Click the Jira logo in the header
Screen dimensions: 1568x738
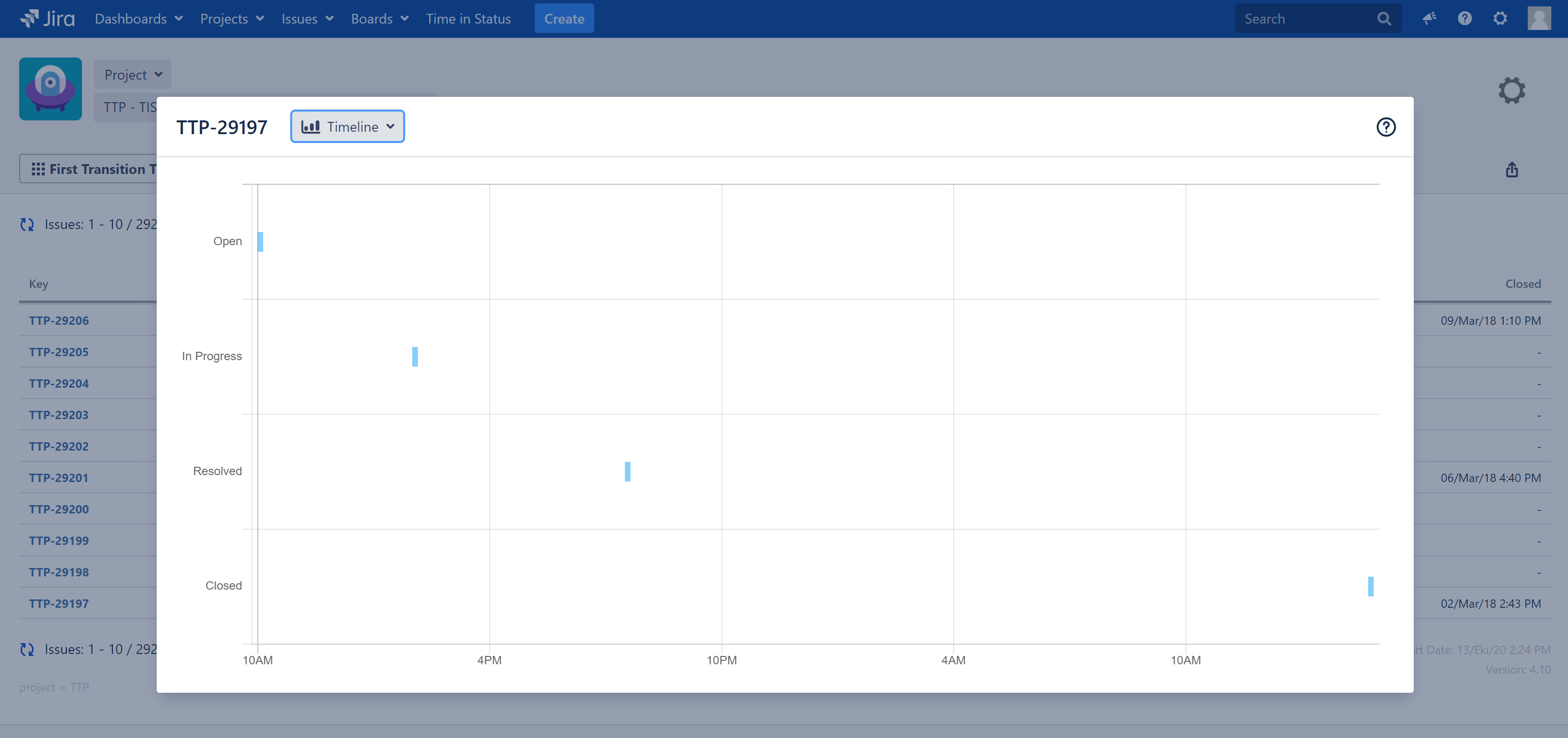[48, 18]
